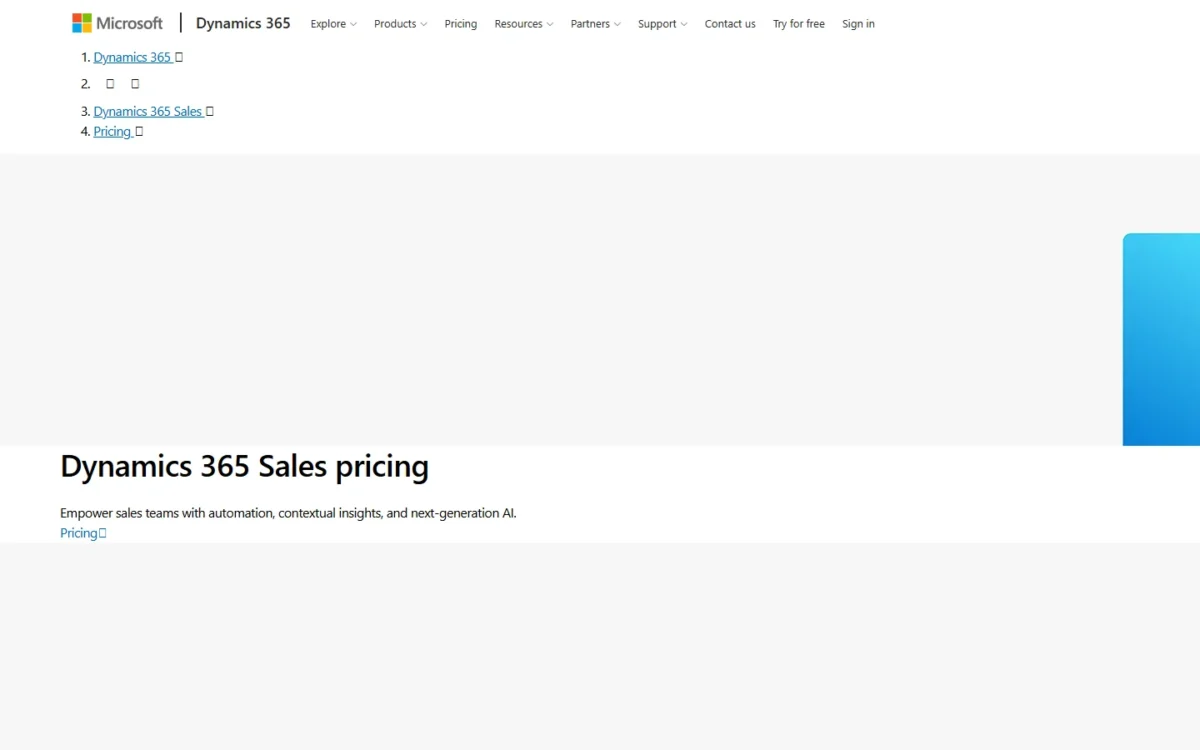Screen dimensions: 1200x750
Task: Expand the Explore menu
Action: click(333, 24)
